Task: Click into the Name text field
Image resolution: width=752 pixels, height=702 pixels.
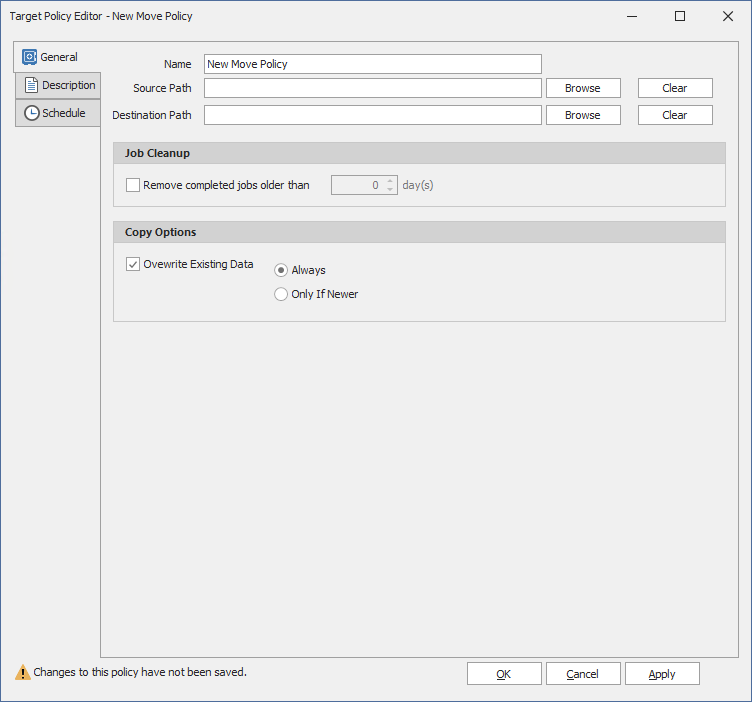Action: (372, 64)
